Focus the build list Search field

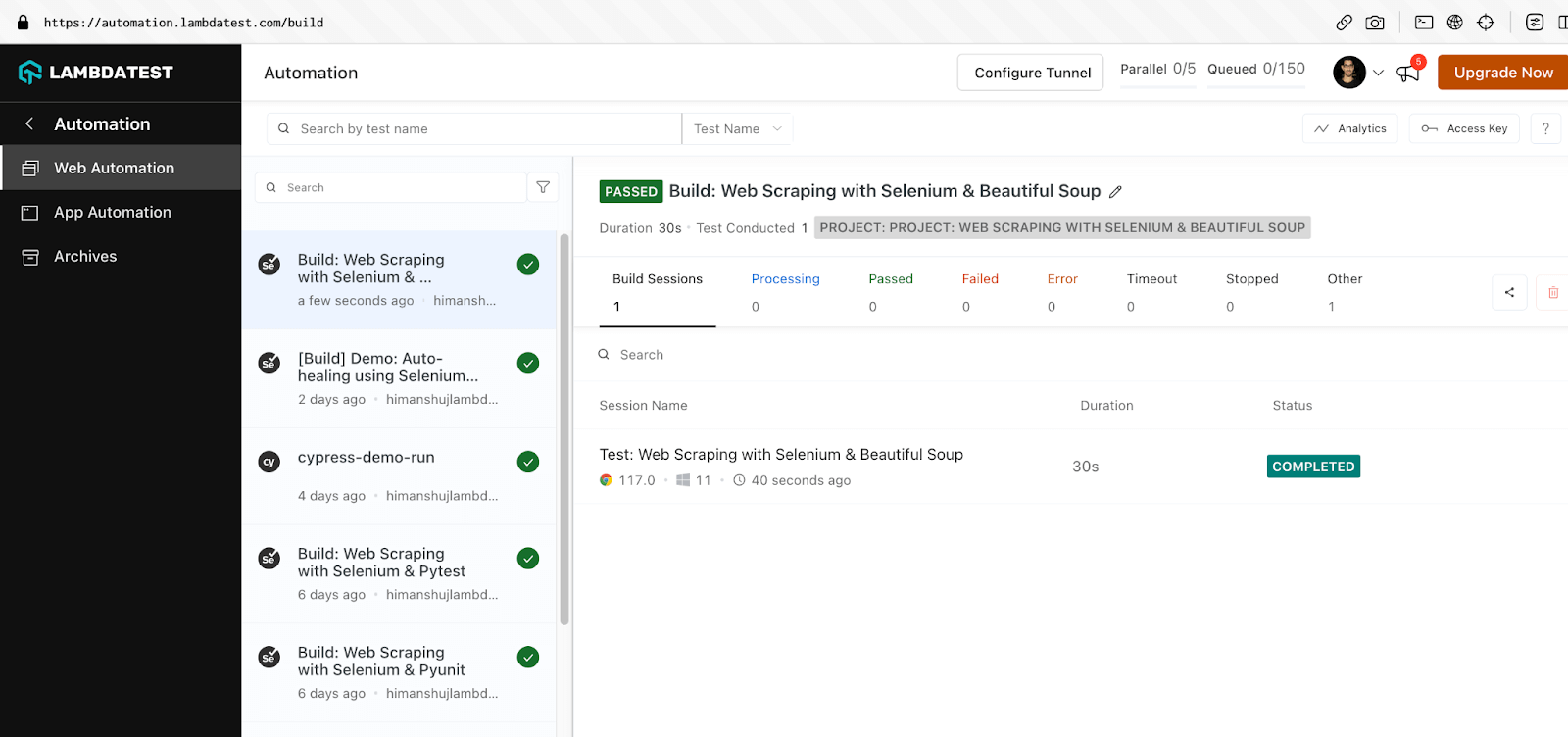pos(391,187)
